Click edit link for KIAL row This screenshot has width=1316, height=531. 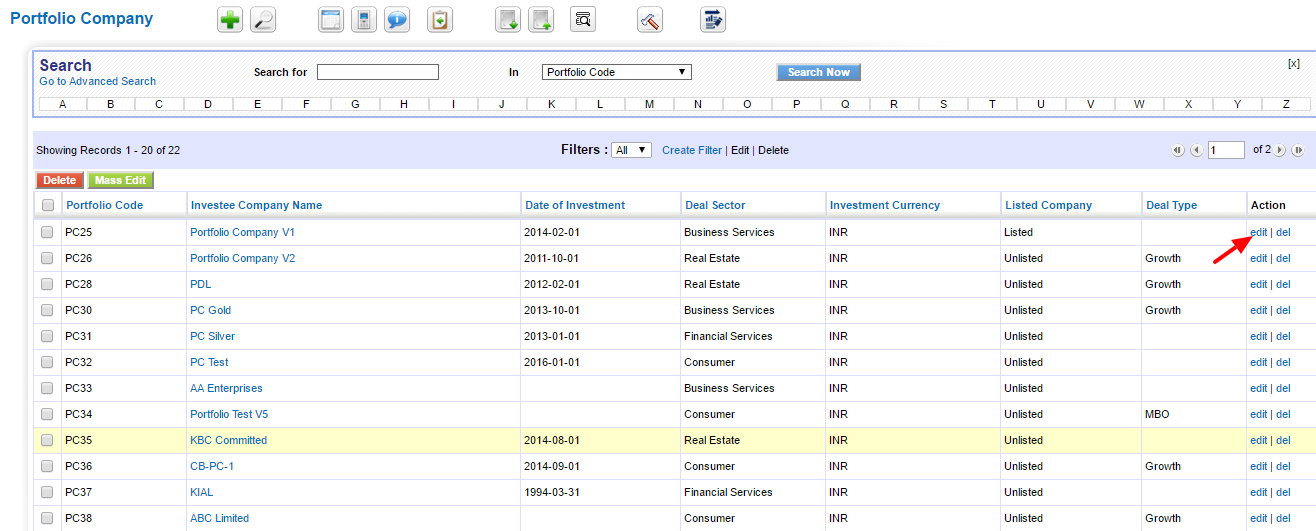1258,492
